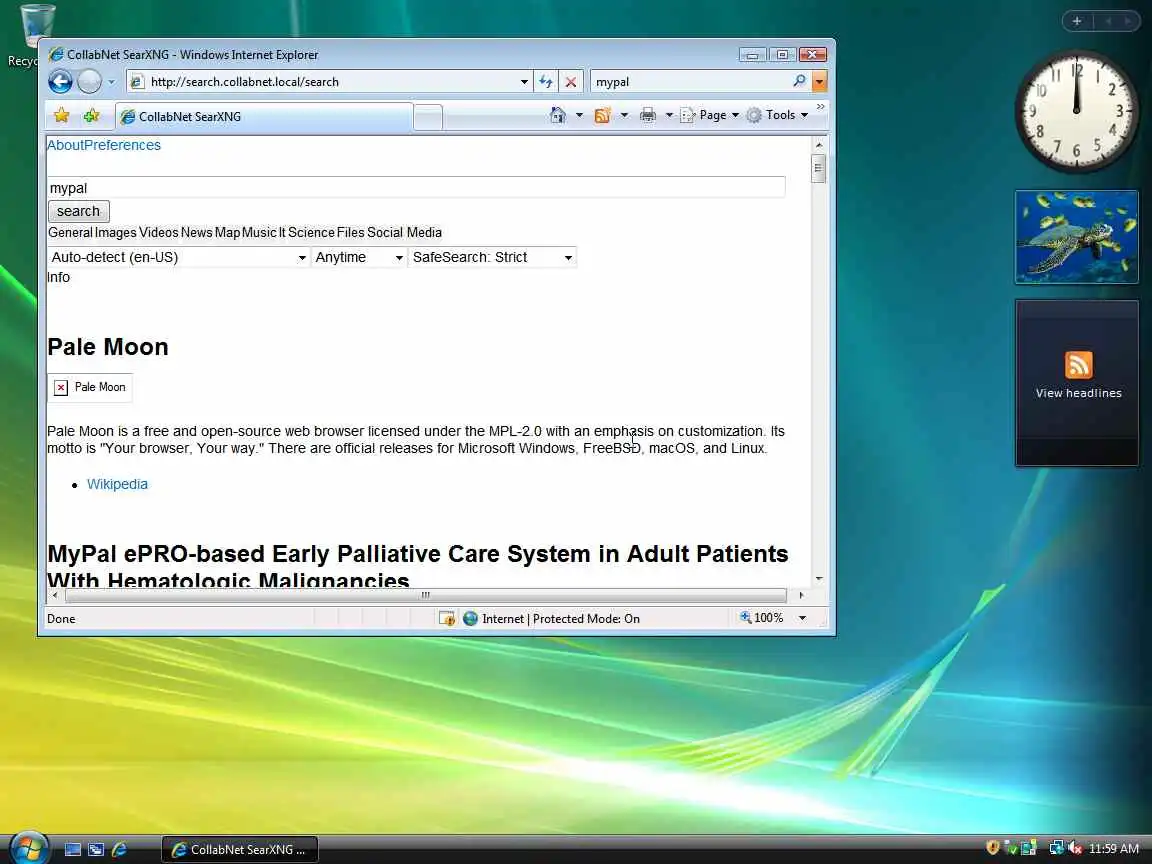Open the Windows Start orb
This screenshot has height=864, width=1152.
[x=29, y=849]
